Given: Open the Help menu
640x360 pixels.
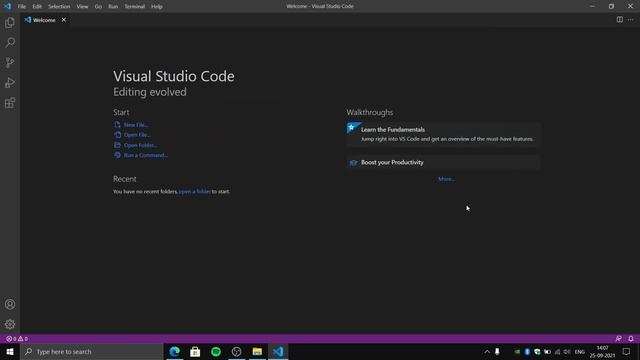Looking at the screenshot, I should [157, 7].
